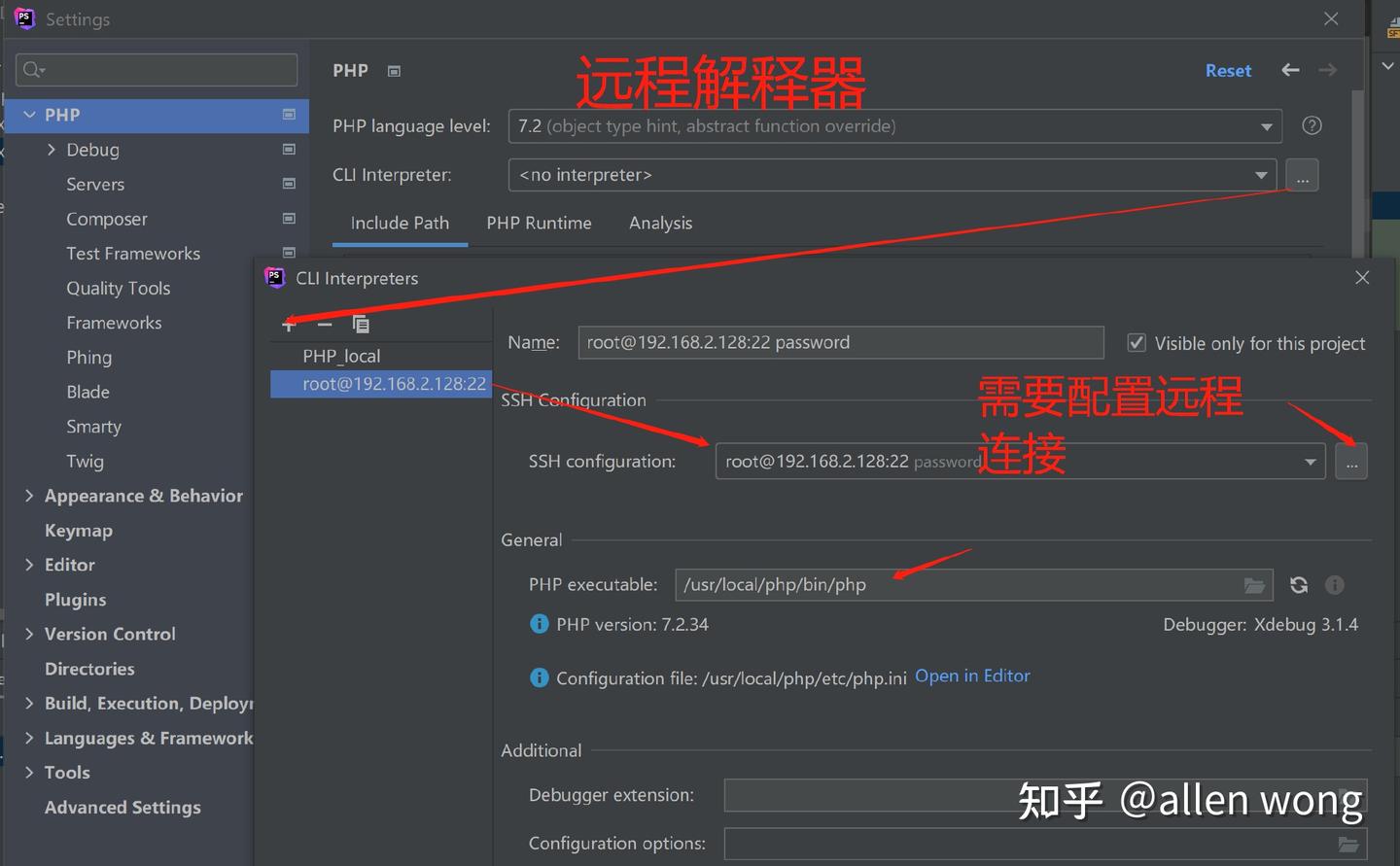This screenshot has width=1400, height=866.
Task: Open CLI Interpreters browse button
Action: point(1302,175)
